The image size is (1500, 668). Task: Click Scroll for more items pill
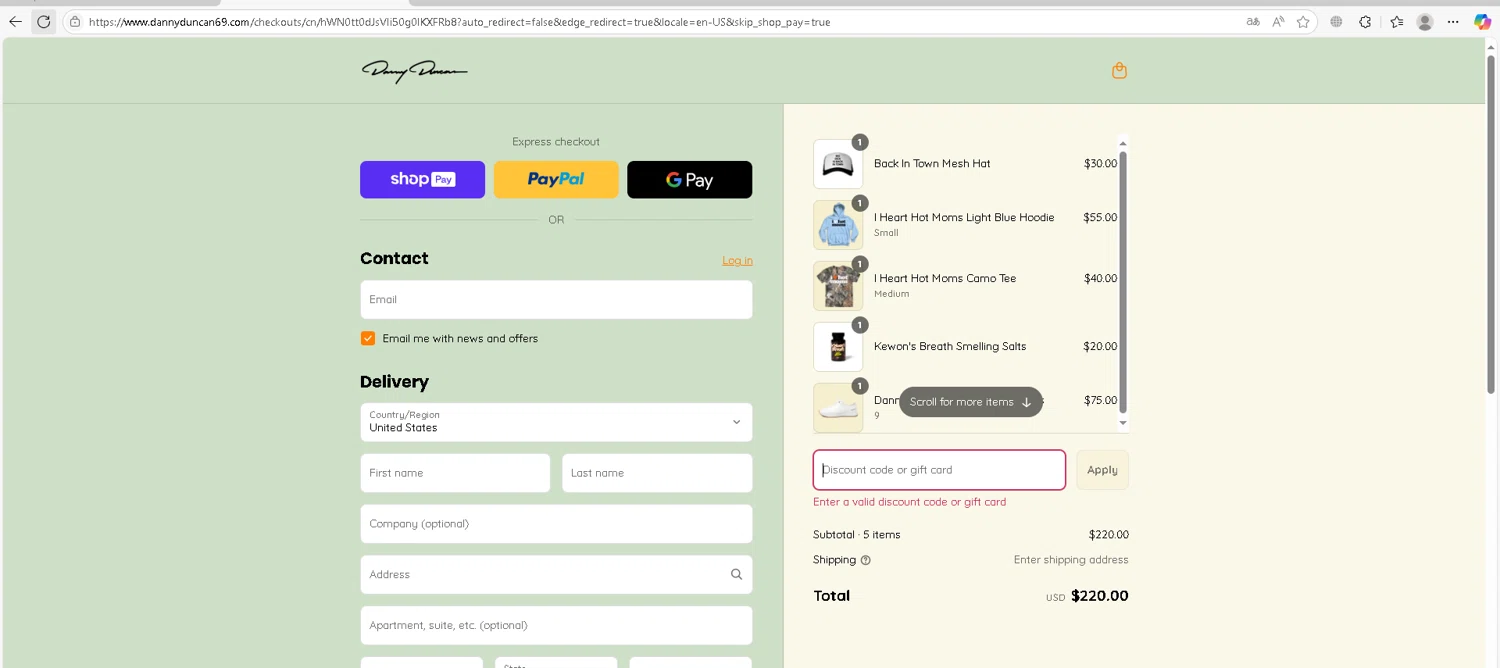[970, 402]
